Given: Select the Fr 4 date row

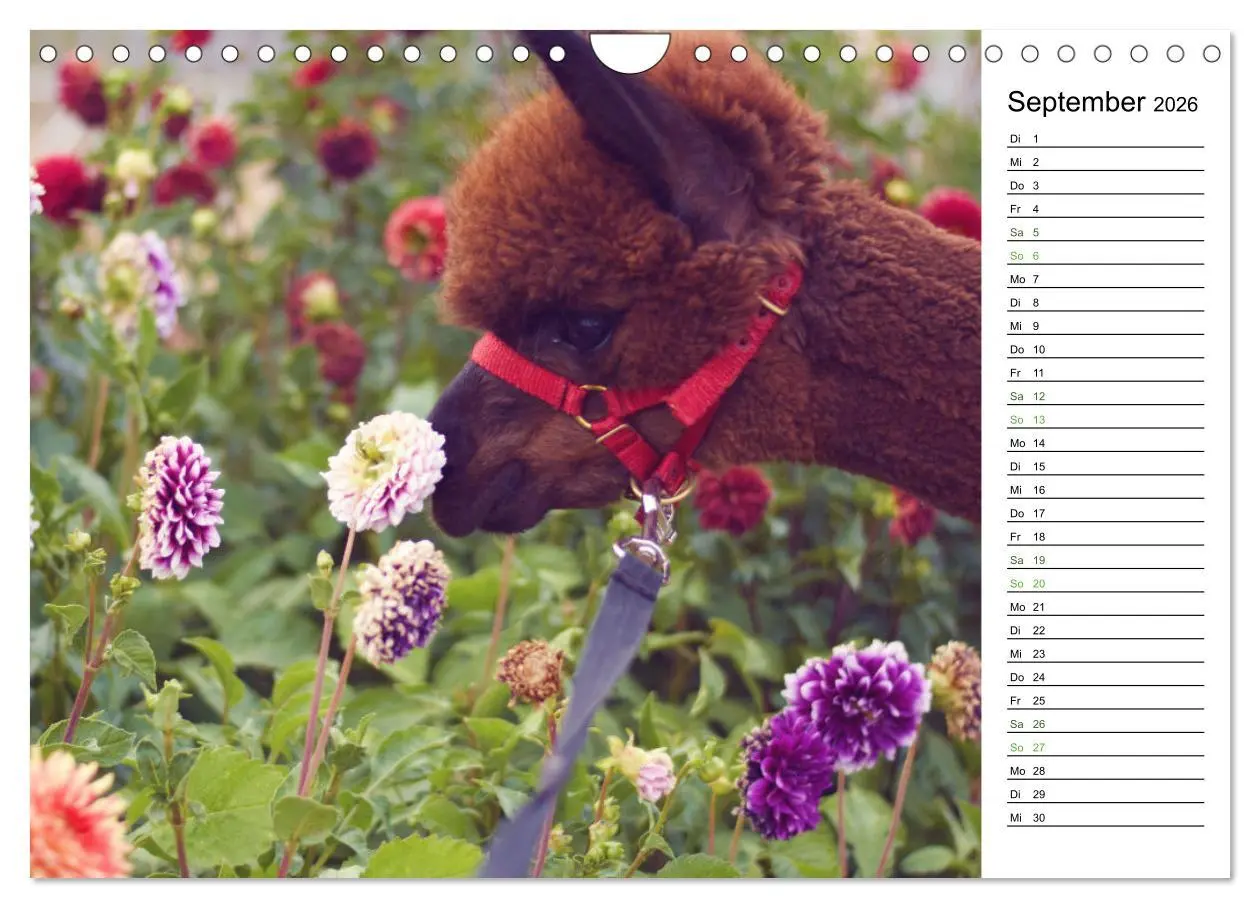Looking at the screenshot, I should click(x=1105, y=207).
